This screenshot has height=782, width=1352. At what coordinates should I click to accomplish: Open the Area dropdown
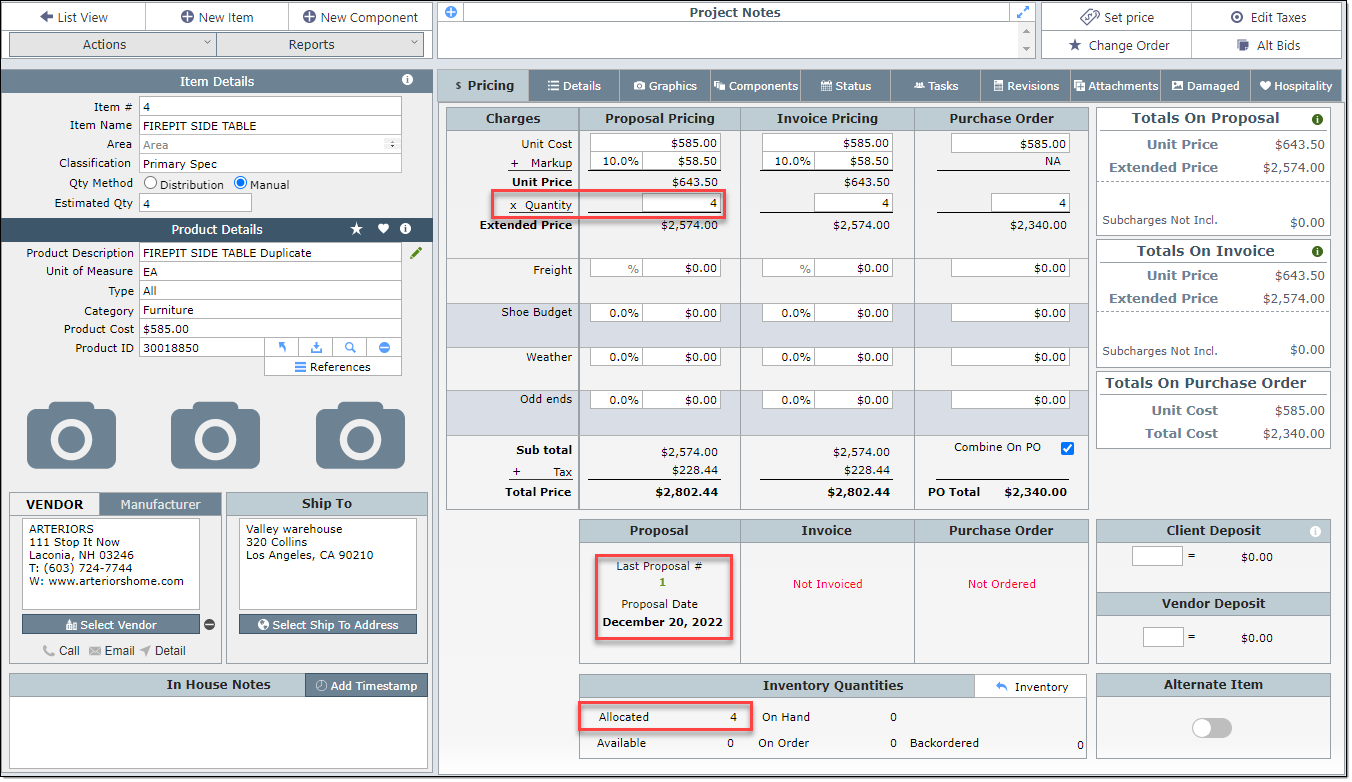click(270, 145)
